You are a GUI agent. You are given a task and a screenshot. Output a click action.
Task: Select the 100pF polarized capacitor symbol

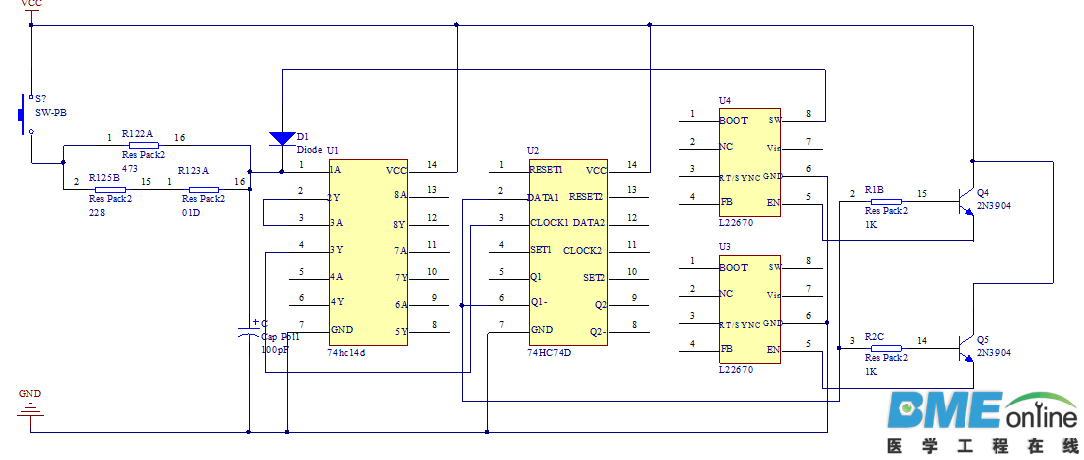[248, 332]
